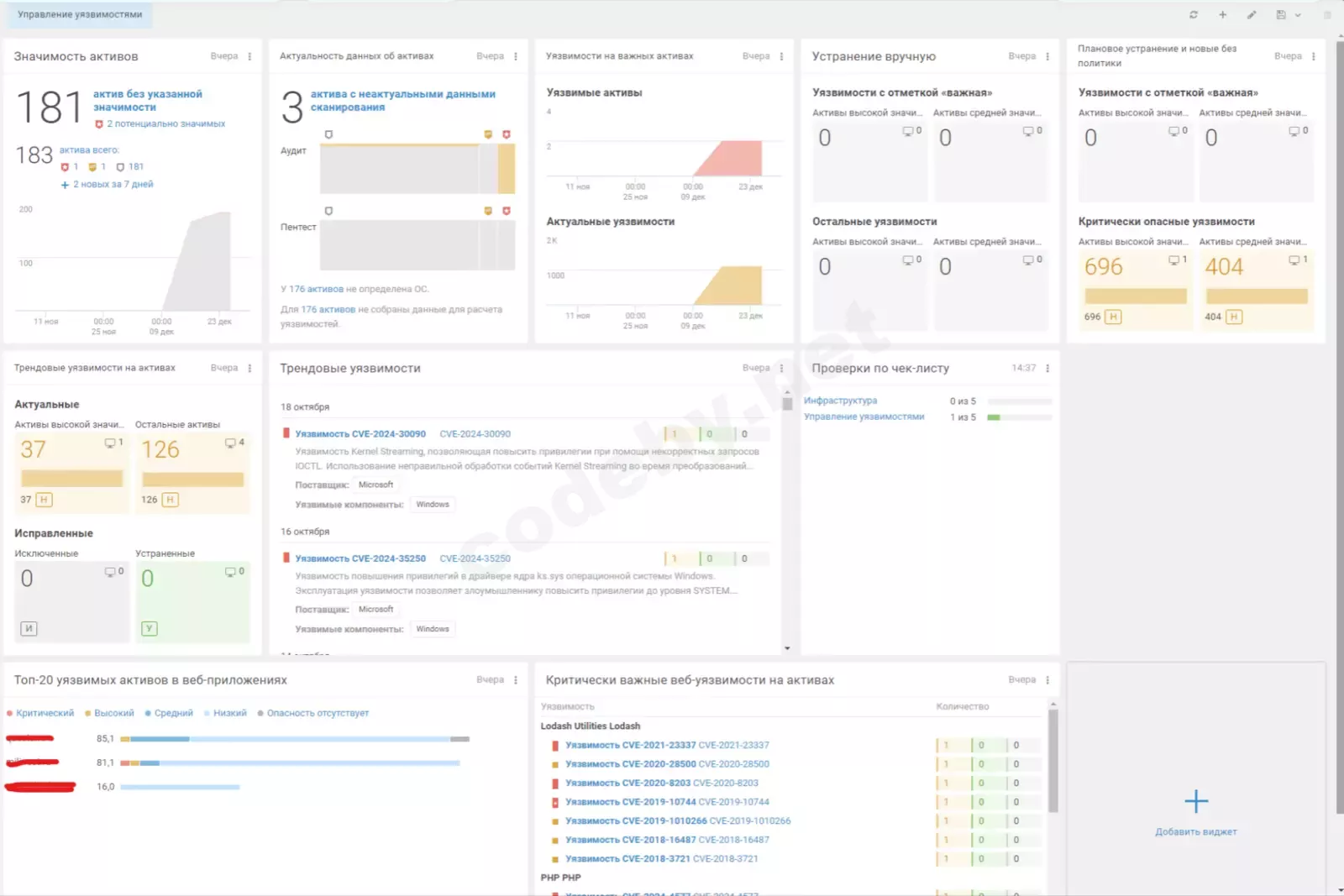Click the plus icon in the top toolbar

(1223, 14)
